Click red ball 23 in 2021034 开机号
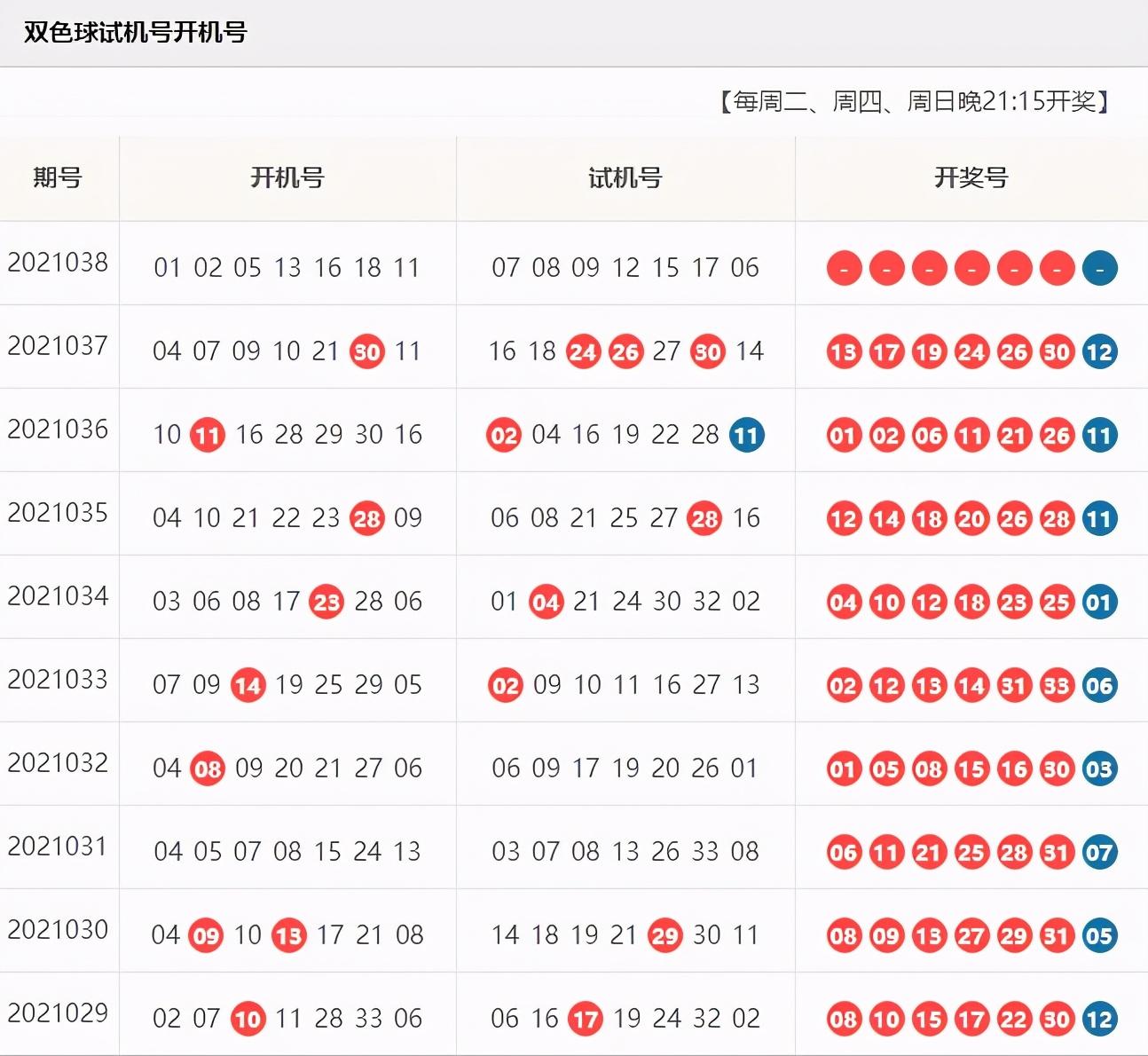The image size is (1148, 1056). 326,603
